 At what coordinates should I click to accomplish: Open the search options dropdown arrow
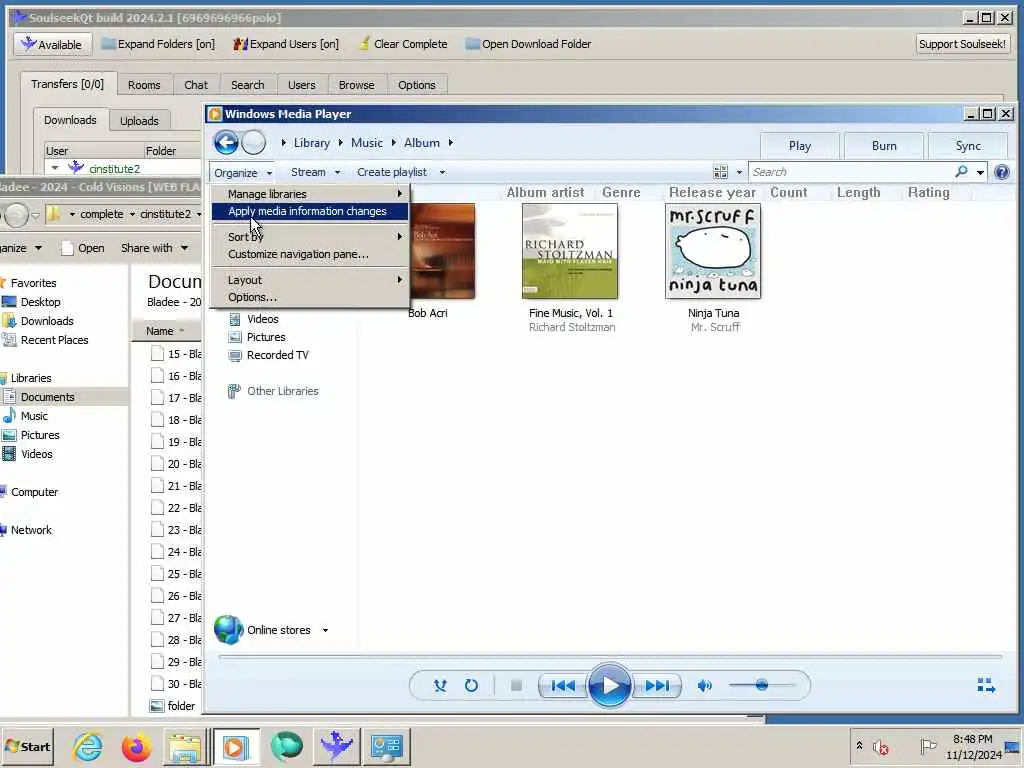coord(980,172)
